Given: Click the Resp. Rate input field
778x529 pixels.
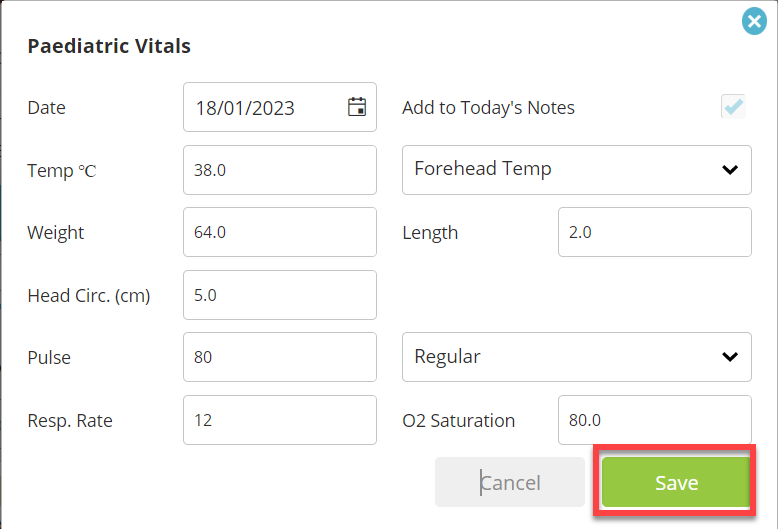Looking at the screenshot, I should click(280, 420).
